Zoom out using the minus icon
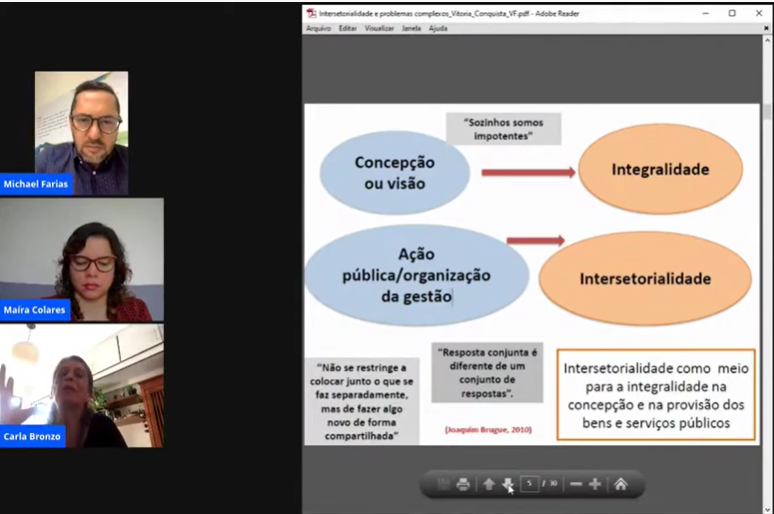 click(576, 485)
